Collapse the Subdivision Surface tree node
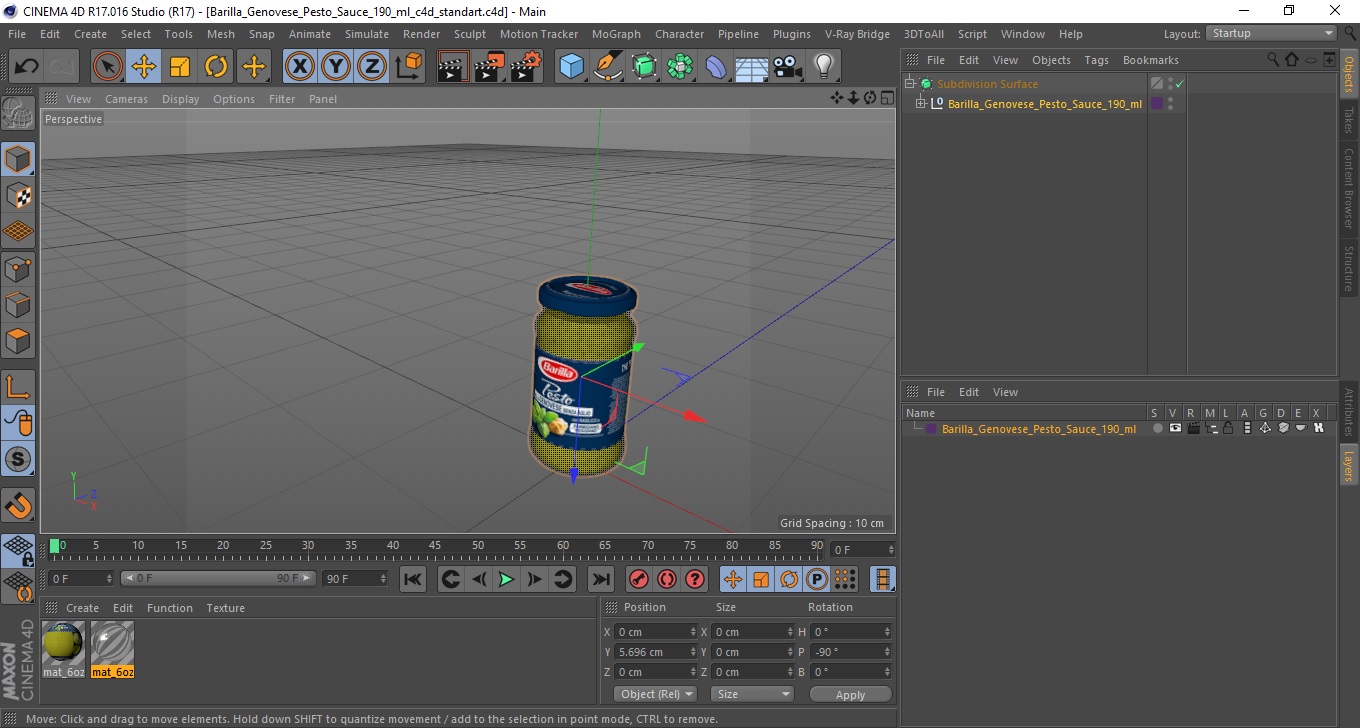The height and width of the screenshot is (728, 1360). point(909,84)
